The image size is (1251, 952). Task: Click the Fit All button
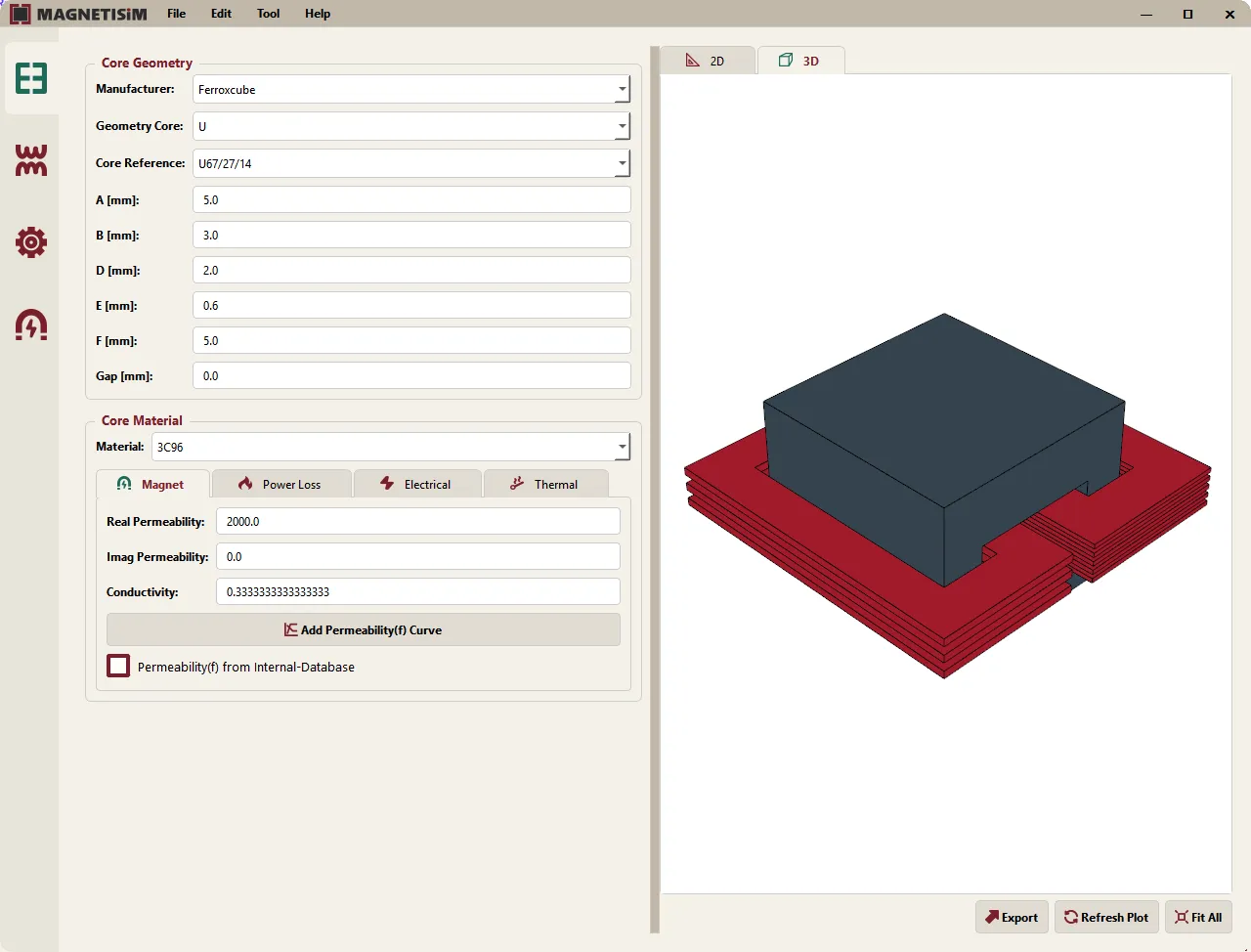pos(1198,917)
